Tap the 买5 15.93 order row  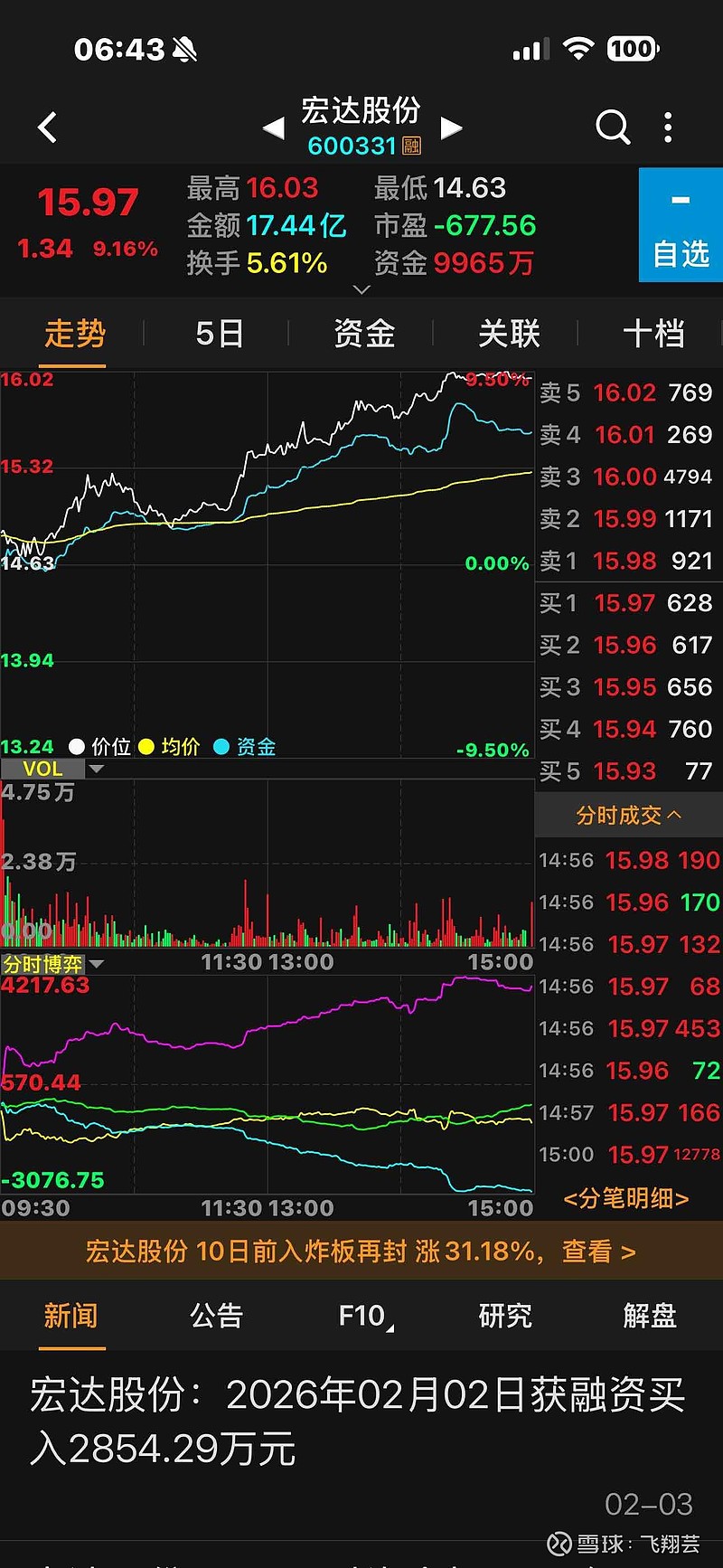(627, 771)
